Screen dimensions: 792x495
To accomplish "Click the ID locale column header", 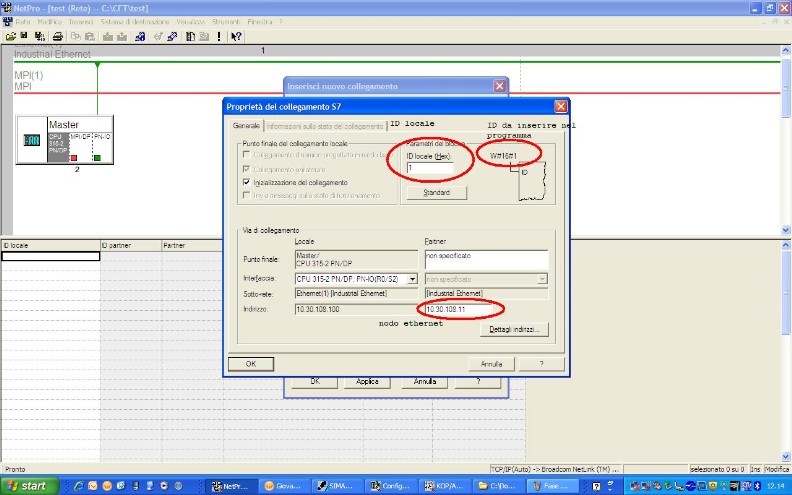I will 51,245.
